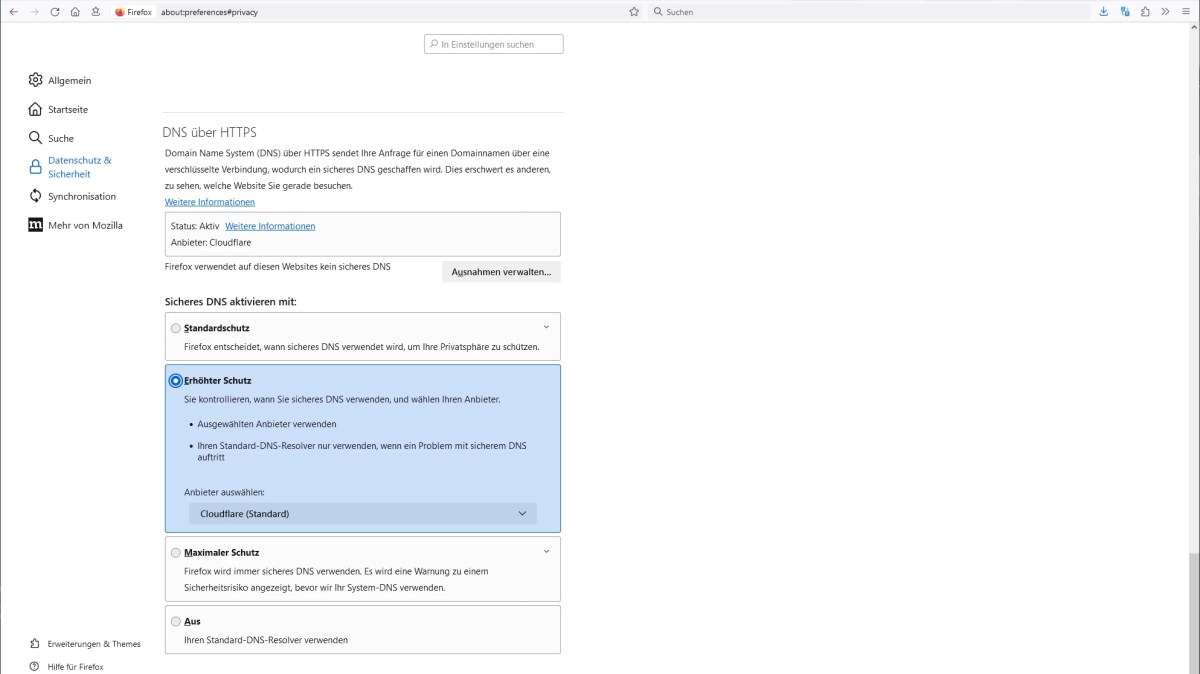Image resolution: width=1200 pixels, height=674 pixels.
Task: Reload the current page
Action: point(54,12)
